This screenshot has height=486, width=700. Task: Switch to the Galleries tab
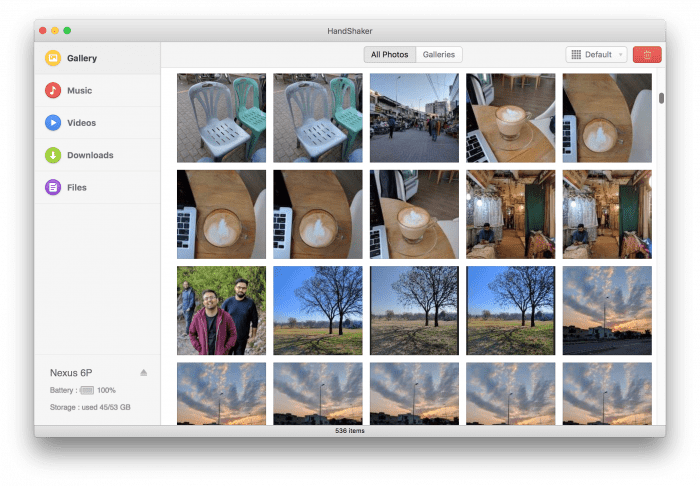(438, 55)
